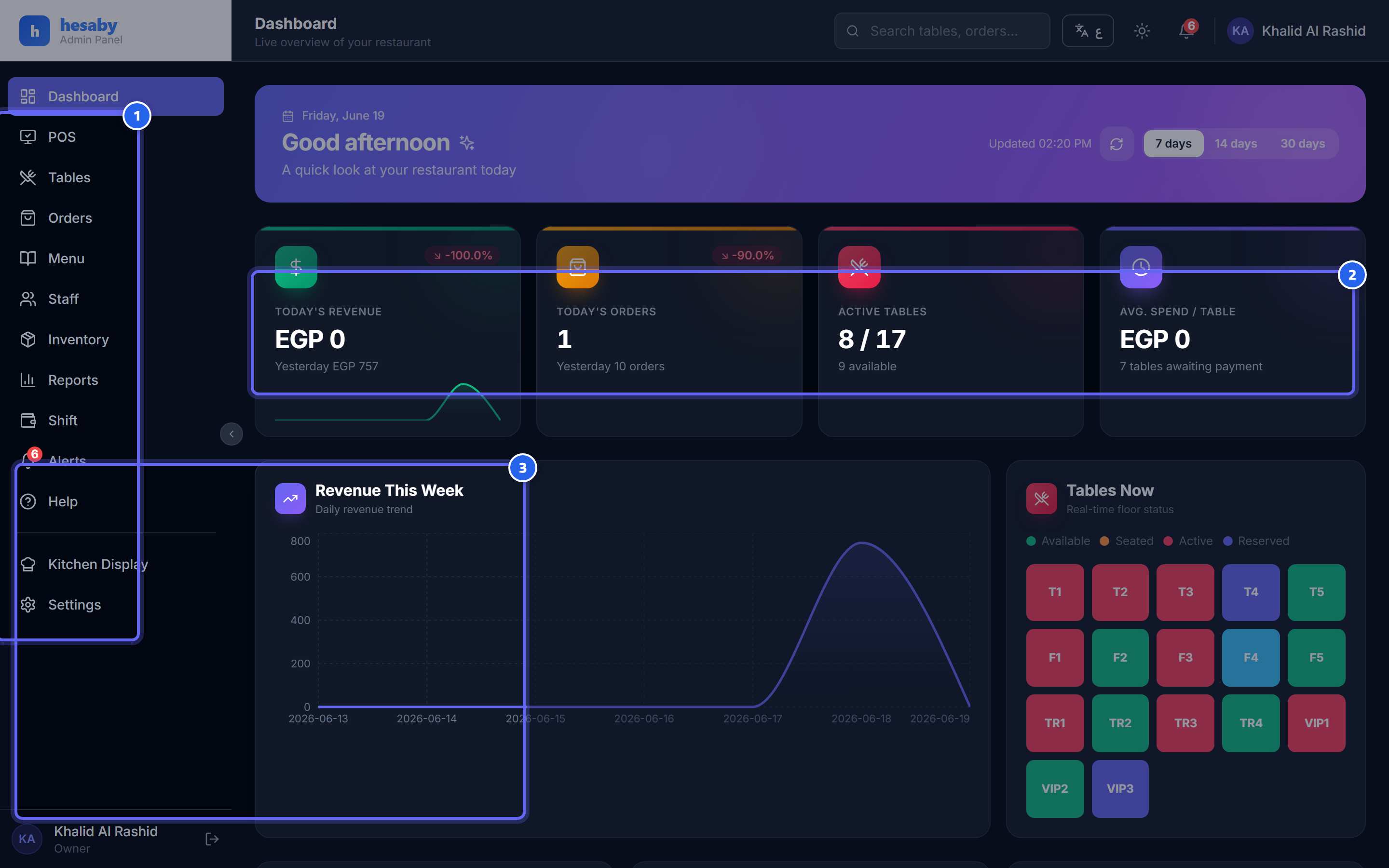Viewport: 1389px width, 868px height.
Task: Switch language with the translate button
Action: [x=1088, y=31]
